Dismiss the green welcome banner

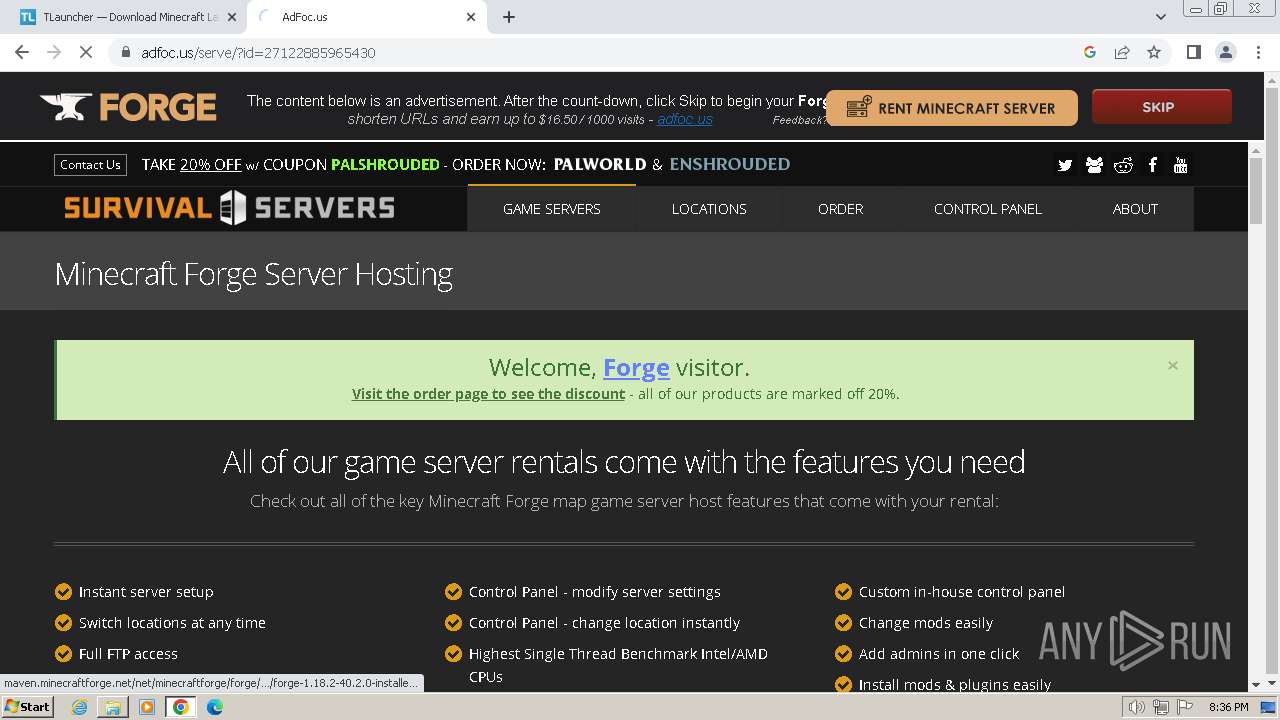coord(1172,366)
